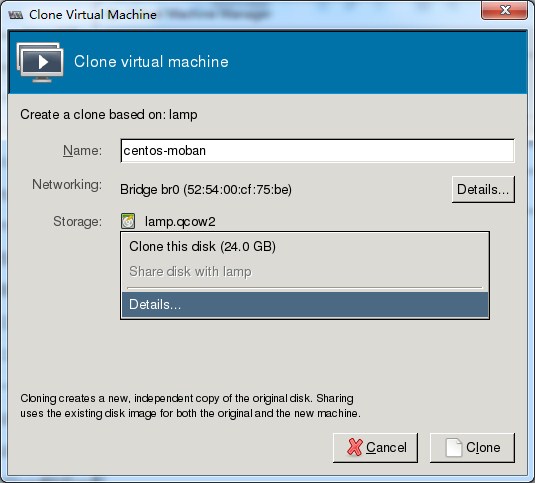The height and width of the screenshot is (483, 535).
Task: Click the Bridge br0 MAC address text
Action: coord(206,189)
